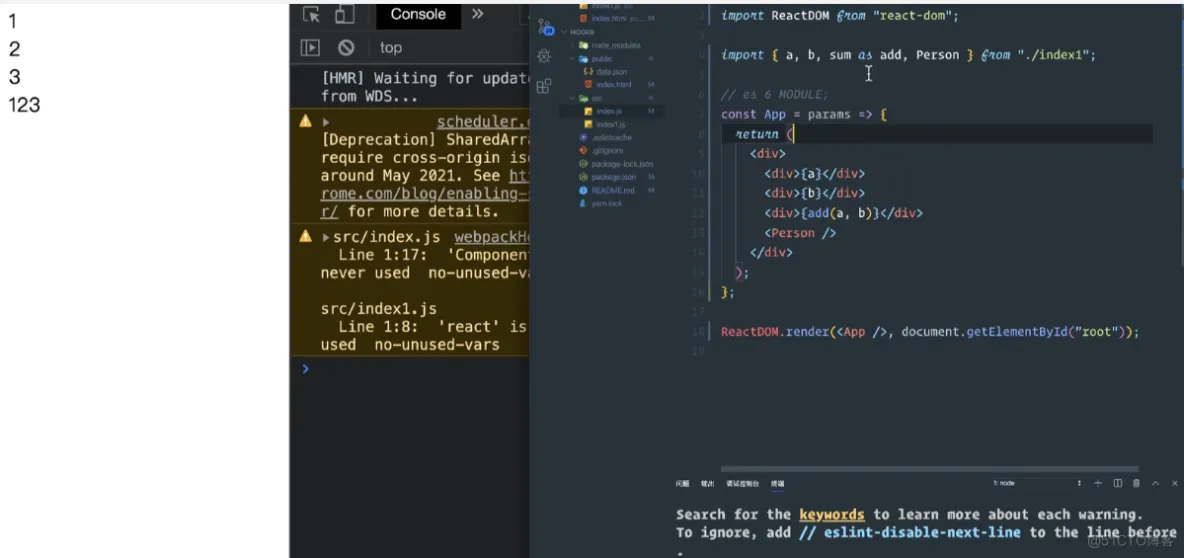Open the .eslintcache file
1184x558 pixels.
click(x=611, y=137)
